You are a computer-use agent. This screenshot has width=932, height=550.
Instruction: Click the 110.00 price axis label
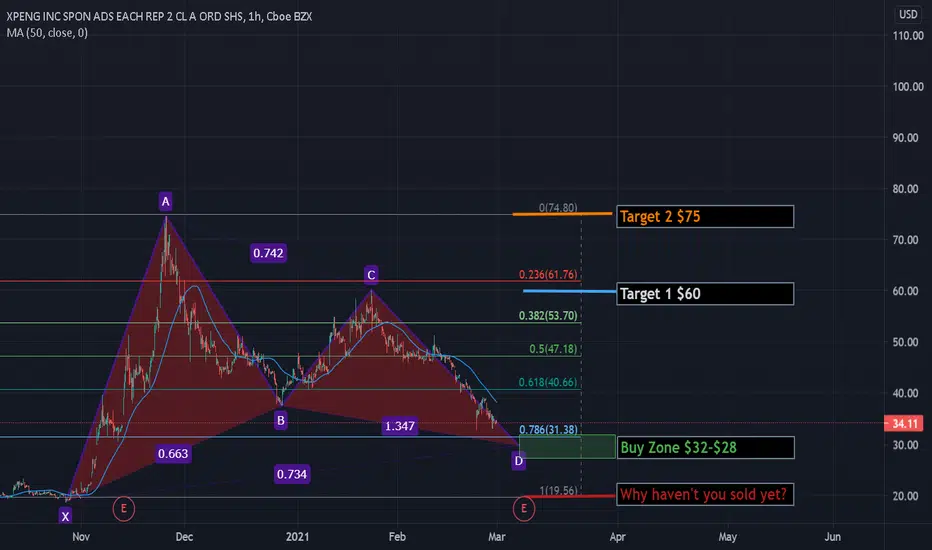click(x=908, y=36)
